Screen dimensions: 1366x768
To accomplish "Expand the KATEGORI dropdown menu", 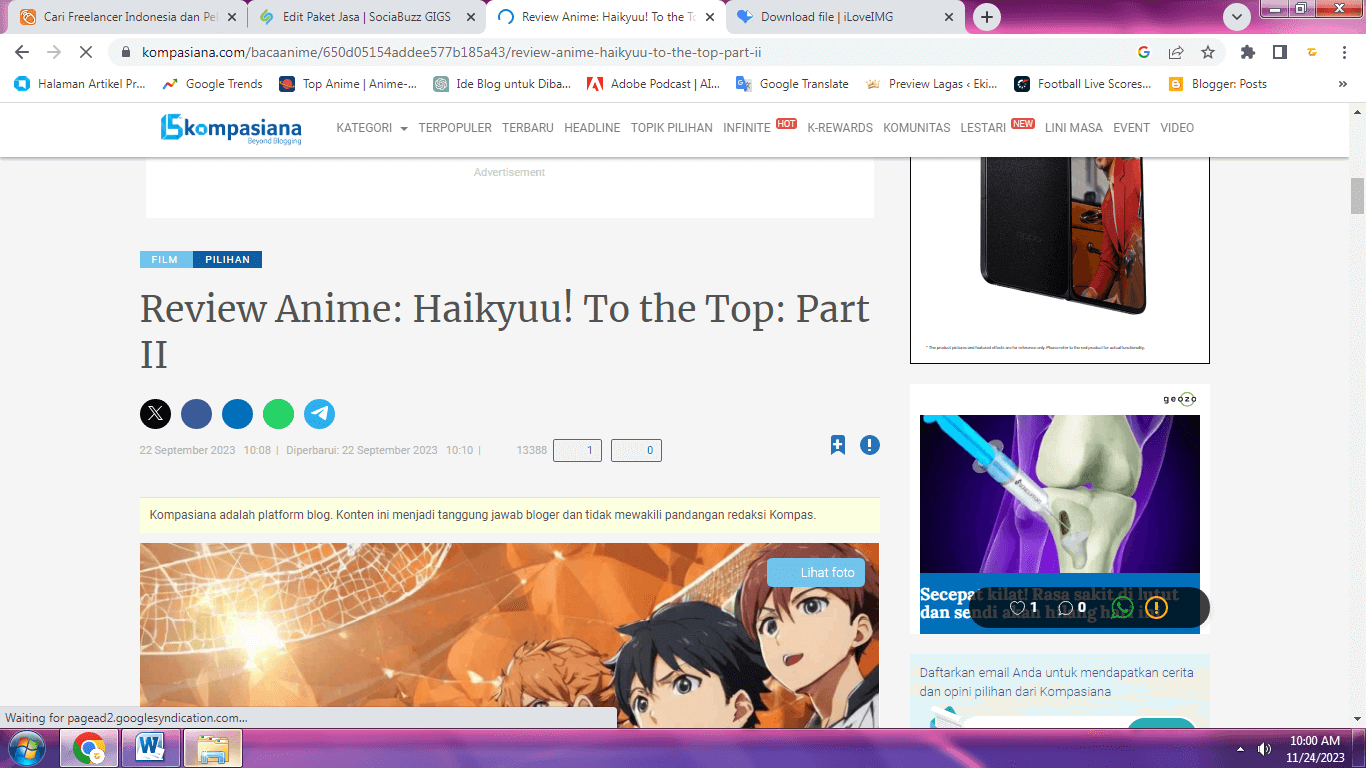I will point(372,128).
